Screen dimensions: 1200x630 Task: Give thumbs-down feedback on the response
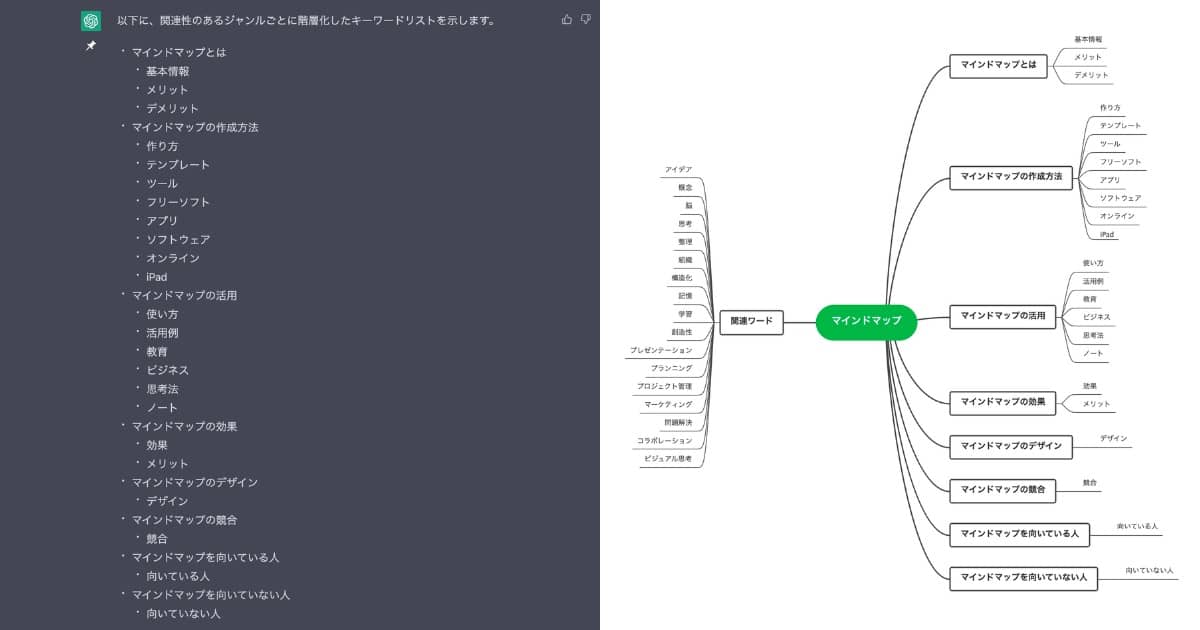tap(586, 19)
